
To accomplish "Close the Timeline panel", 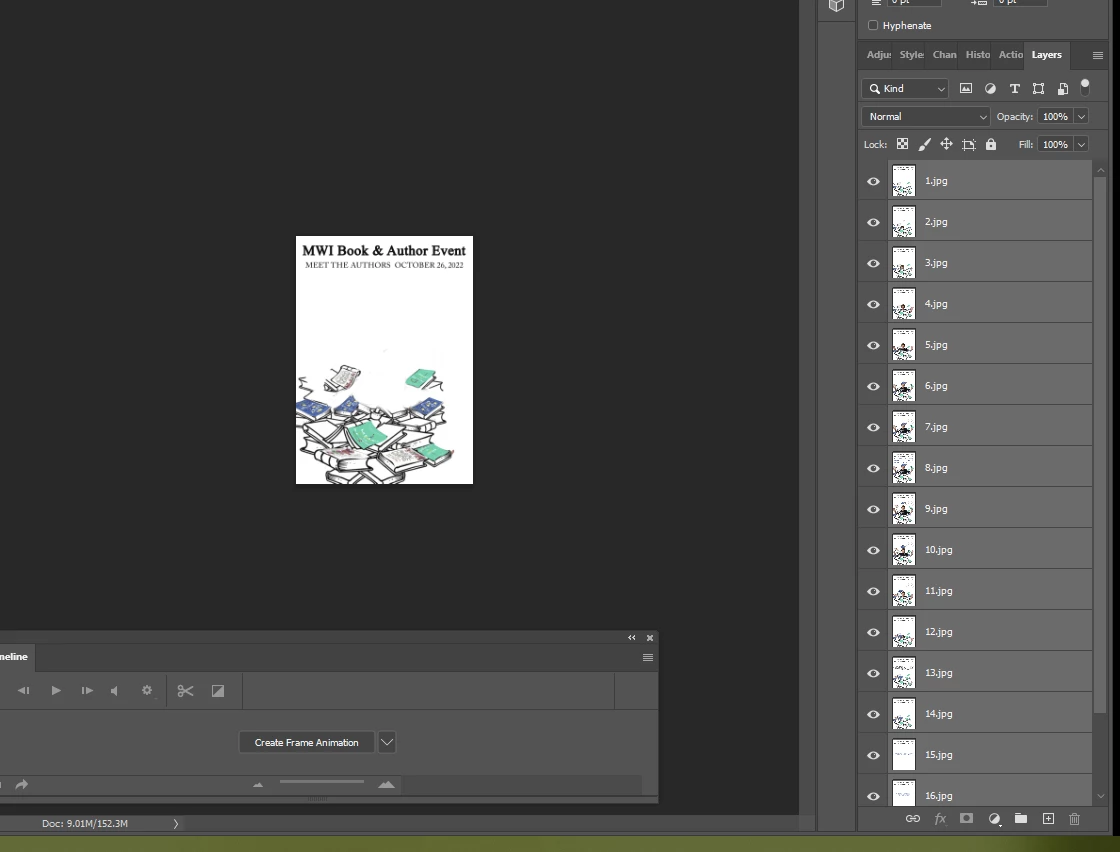I will (650, 638).
